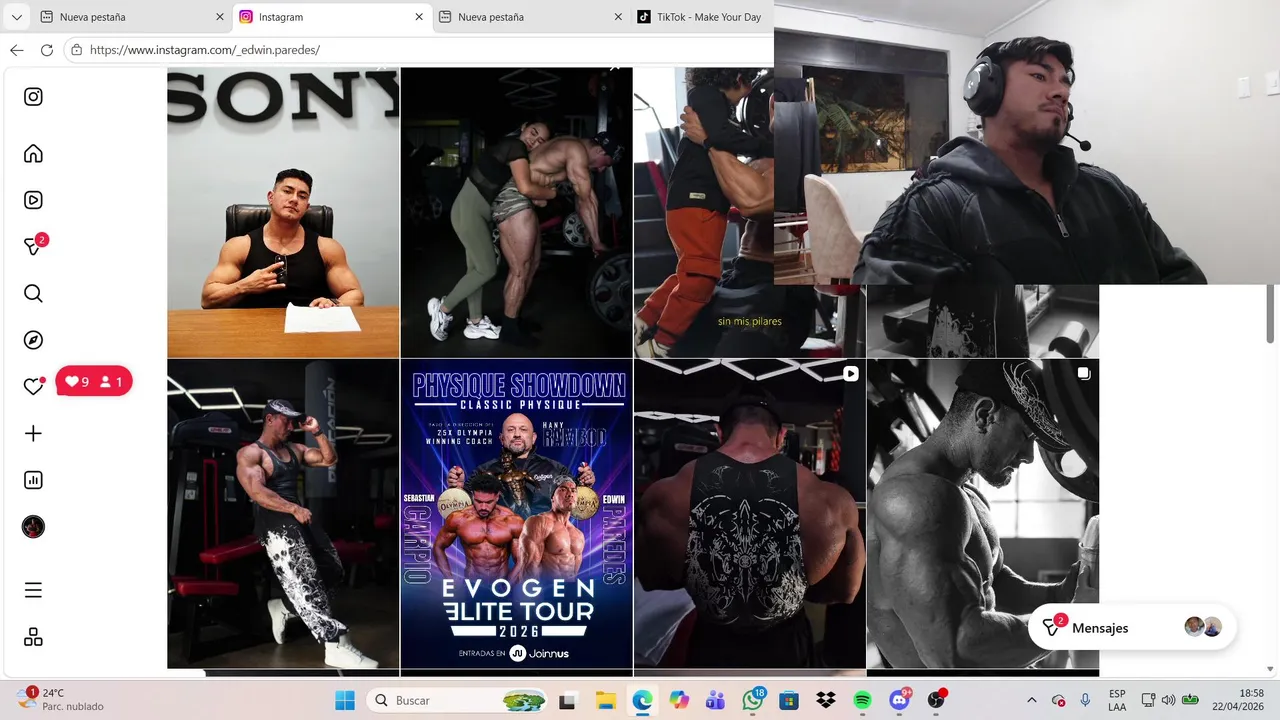Click the page vertical scrollbar thumb
The image size is (1280, 720).
1271,313
